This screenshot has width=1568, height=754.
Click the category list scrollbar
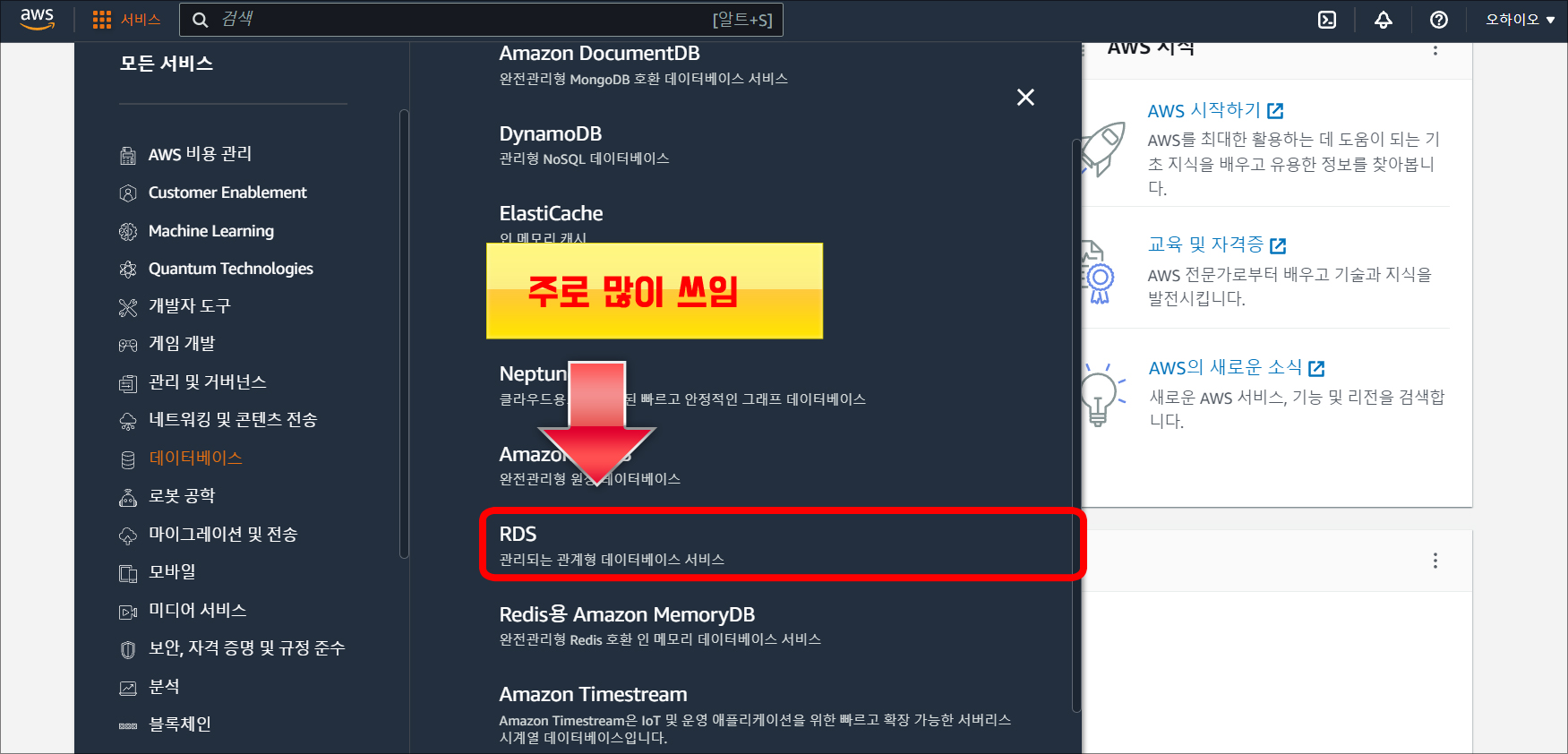pos(404,333)
